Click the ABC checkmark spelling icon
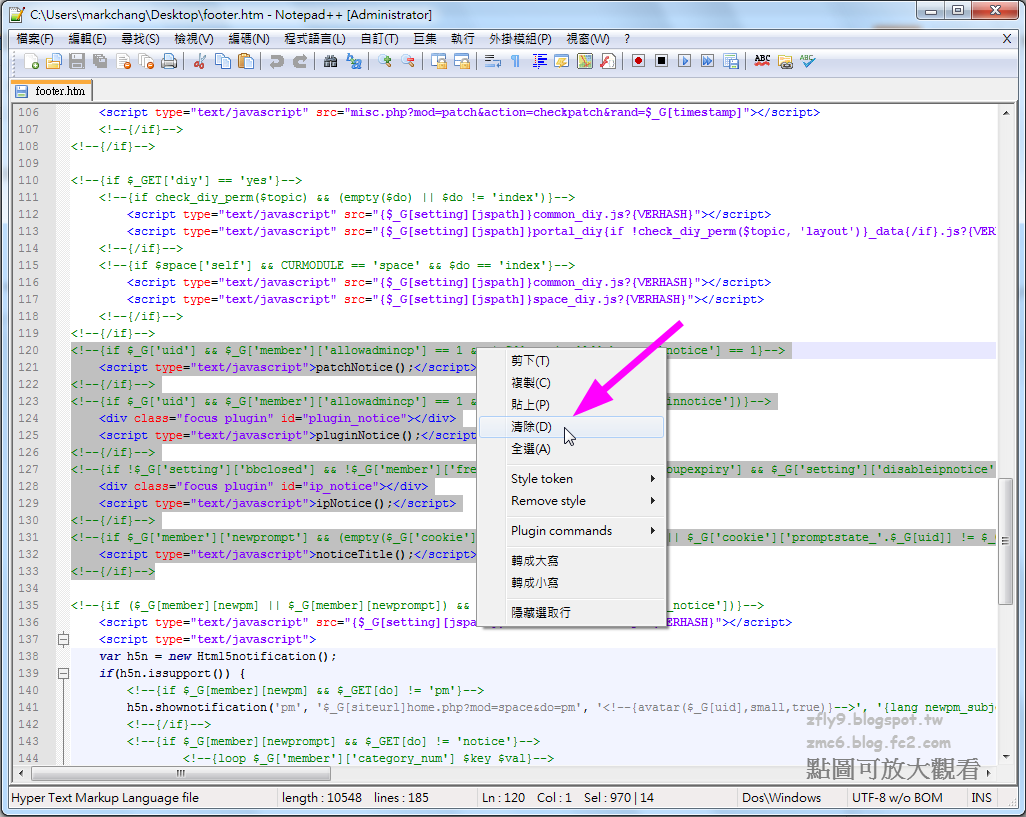This screenshot has height=817, width=1026. coord(808,61)
